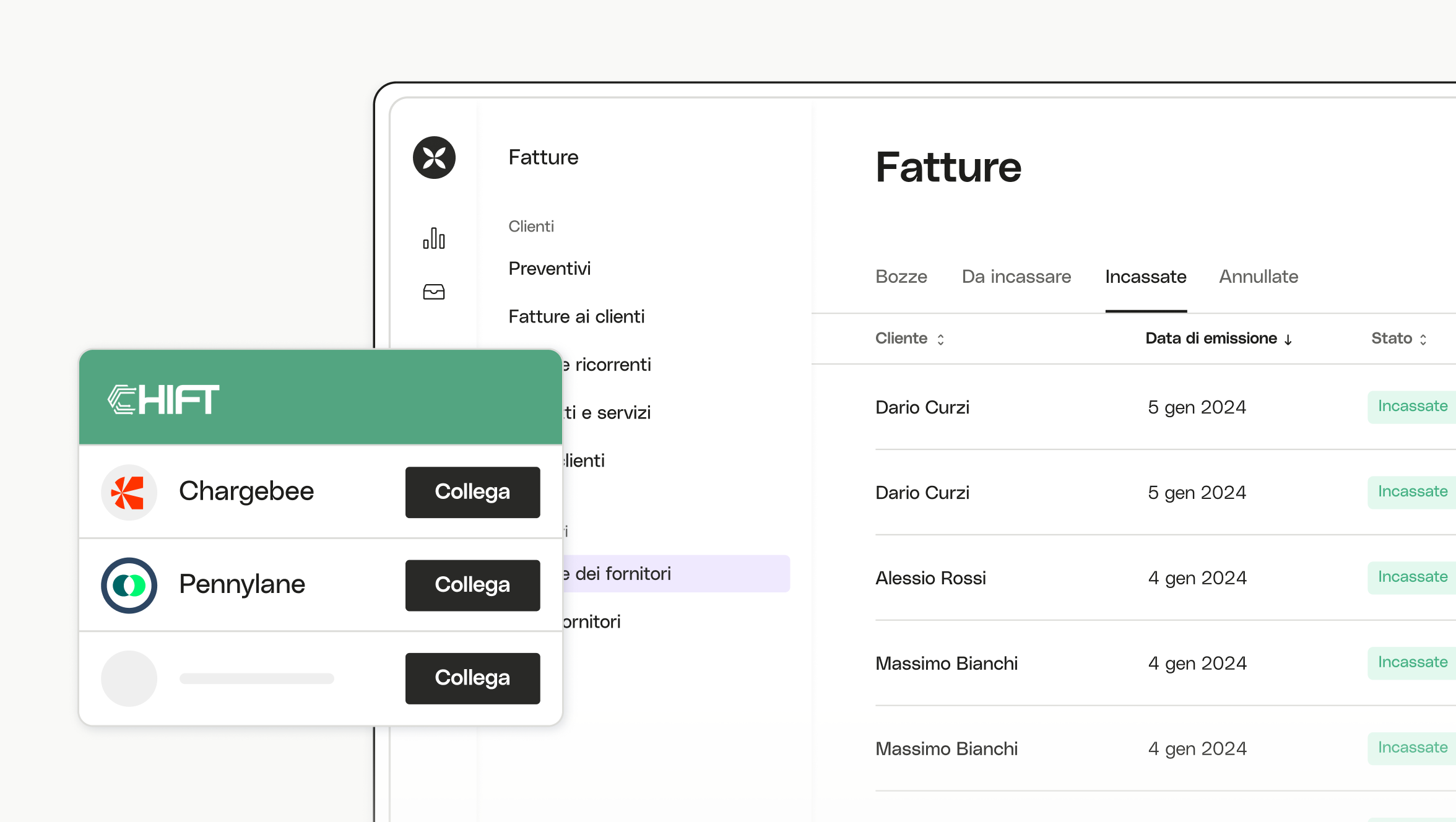
Task: Click the Incassate badge on Alessio Rossi row
Action: coord(1412,578)
